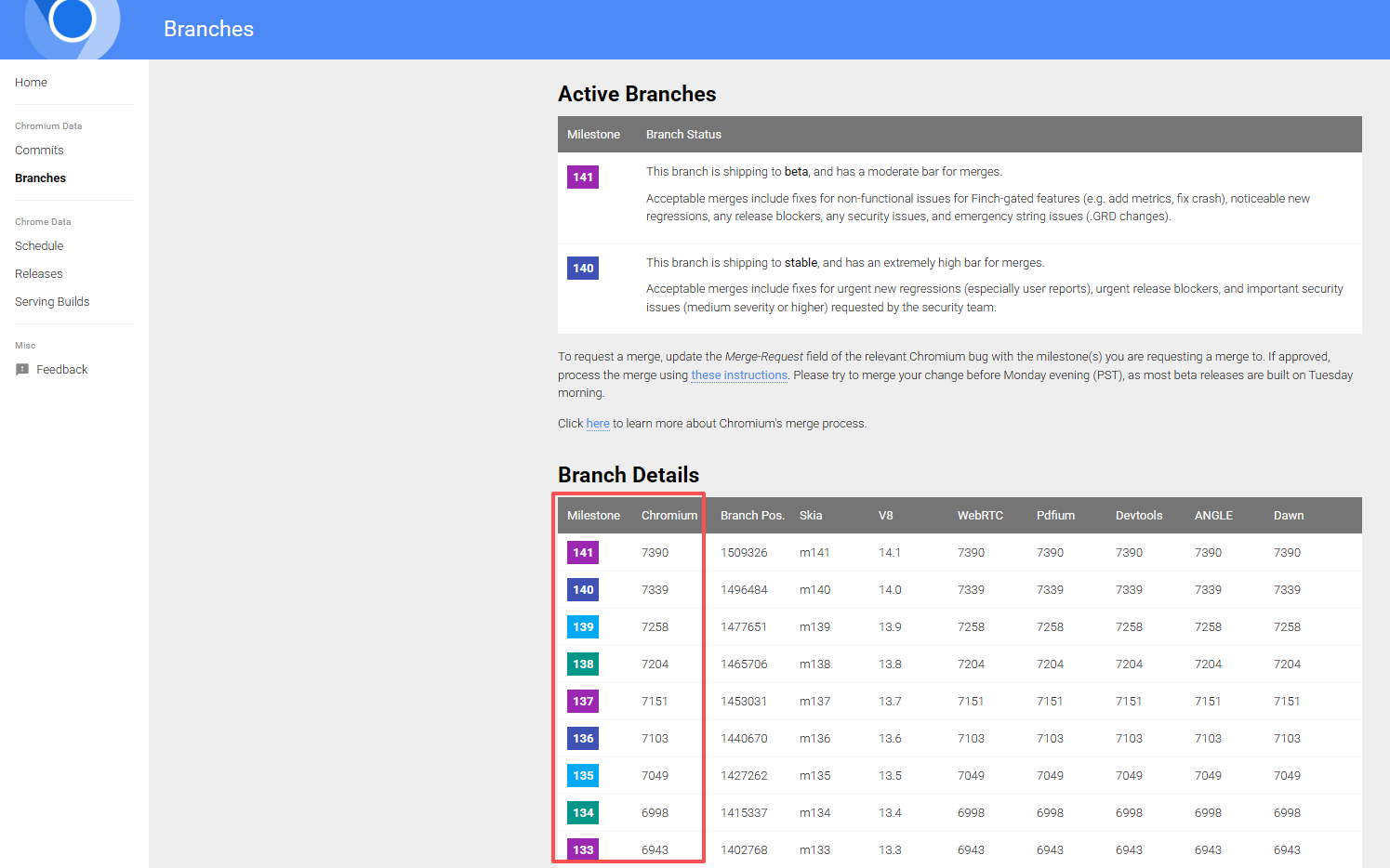Screen dimensions: 1390x868
Task: Click Chromium cell 7151 for milestone 137
Action: click(655, 702)
